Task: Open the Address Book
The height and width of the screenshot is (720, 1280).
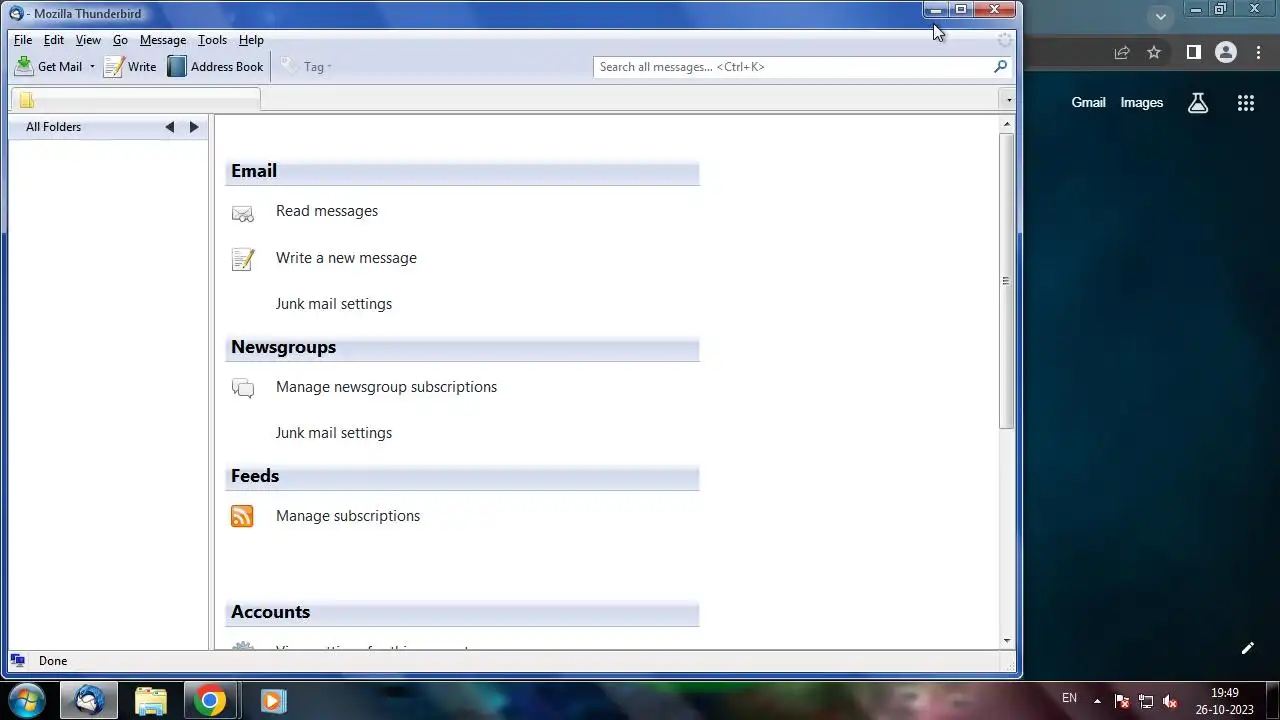Action: tap(215, 67)
